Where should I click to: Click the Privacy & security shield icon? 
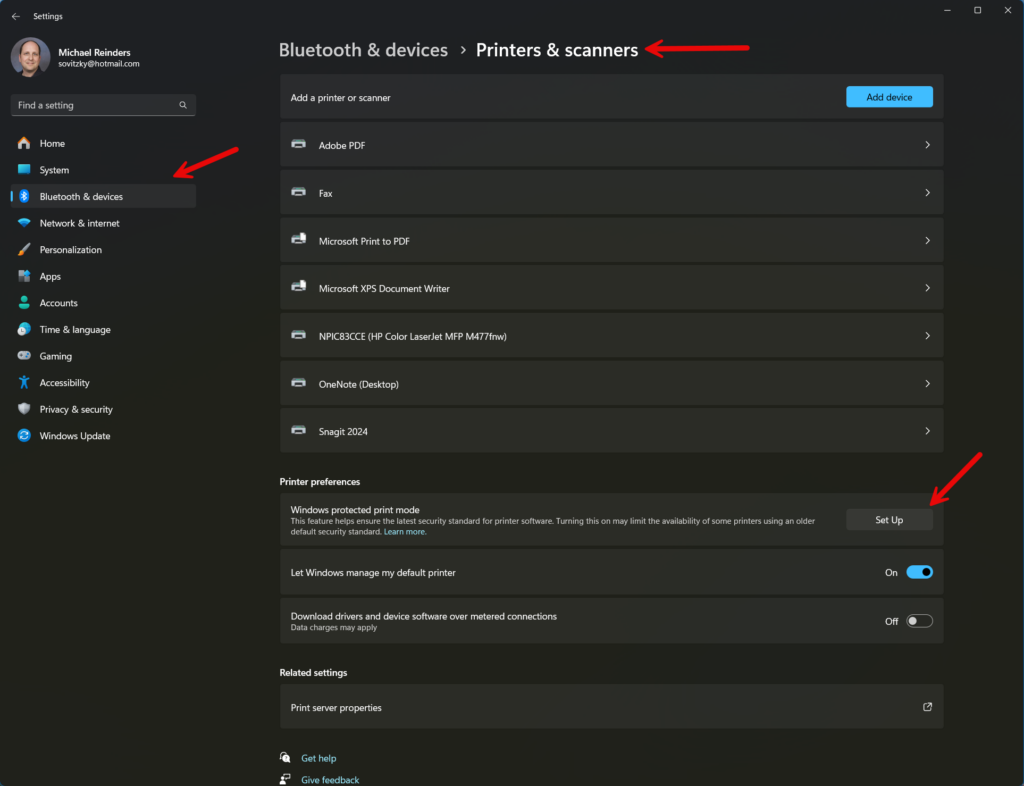pyautogui.click(x=24, y=409)
